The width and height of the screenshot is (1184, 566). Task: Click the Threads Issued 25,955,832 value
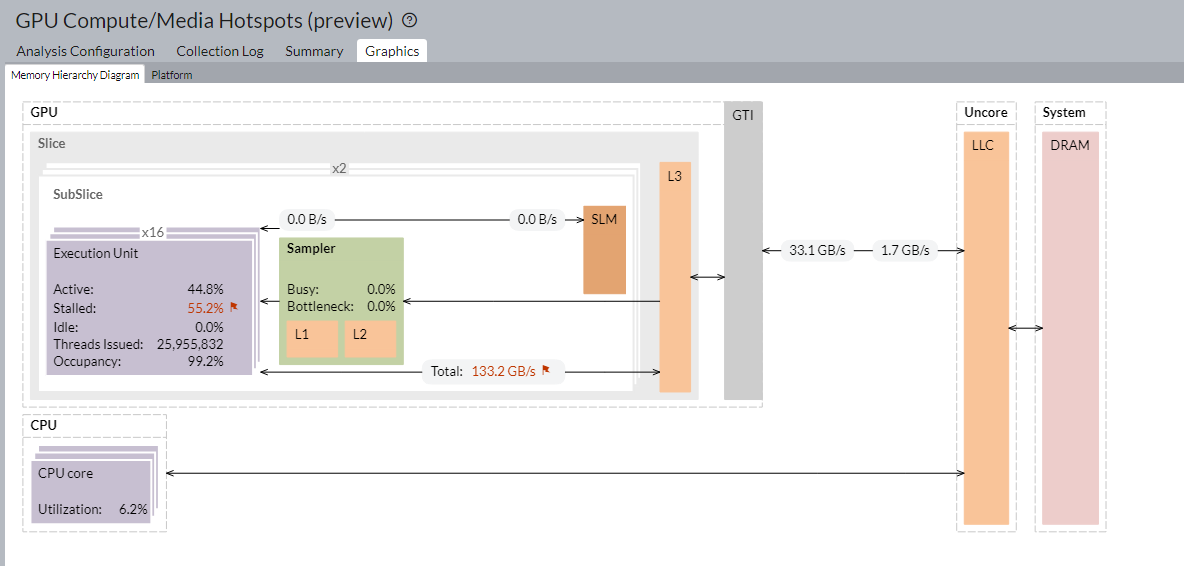pyautogui.click(x=190, y=344)
